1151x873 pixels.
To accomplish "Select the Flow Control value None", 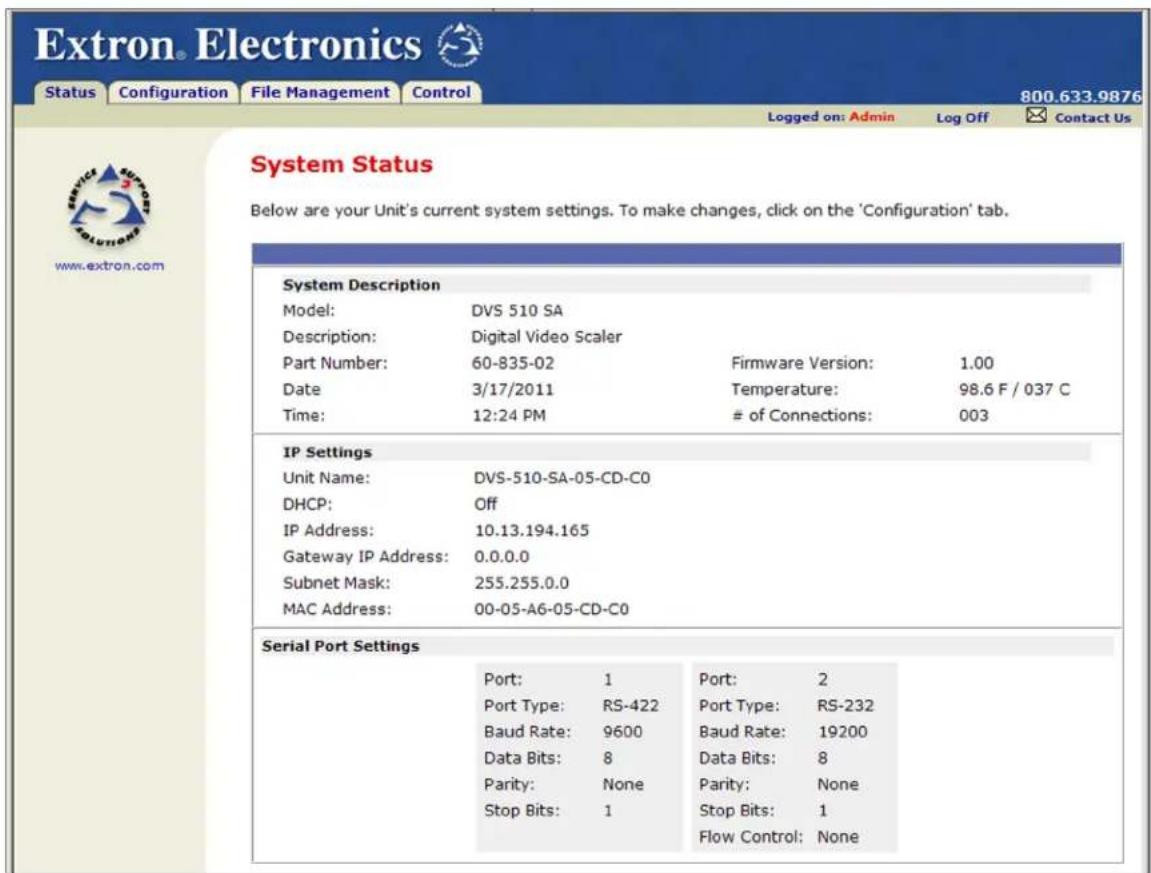I will [838, 837].
